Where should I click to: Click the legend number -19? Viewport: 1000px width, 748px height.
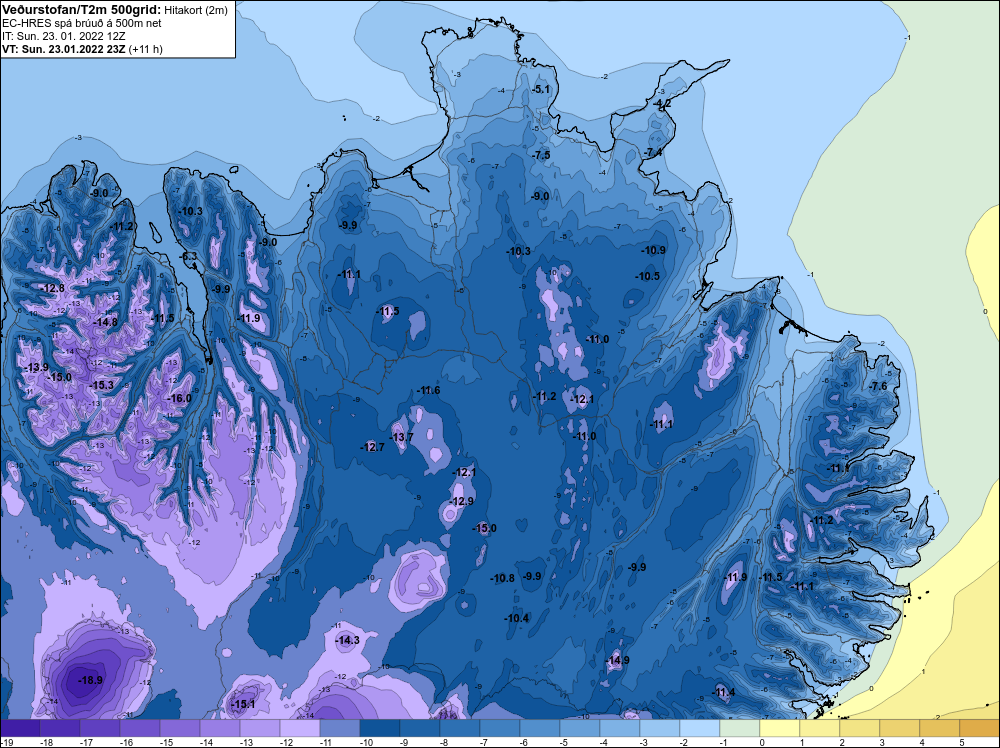coord(6,742)
